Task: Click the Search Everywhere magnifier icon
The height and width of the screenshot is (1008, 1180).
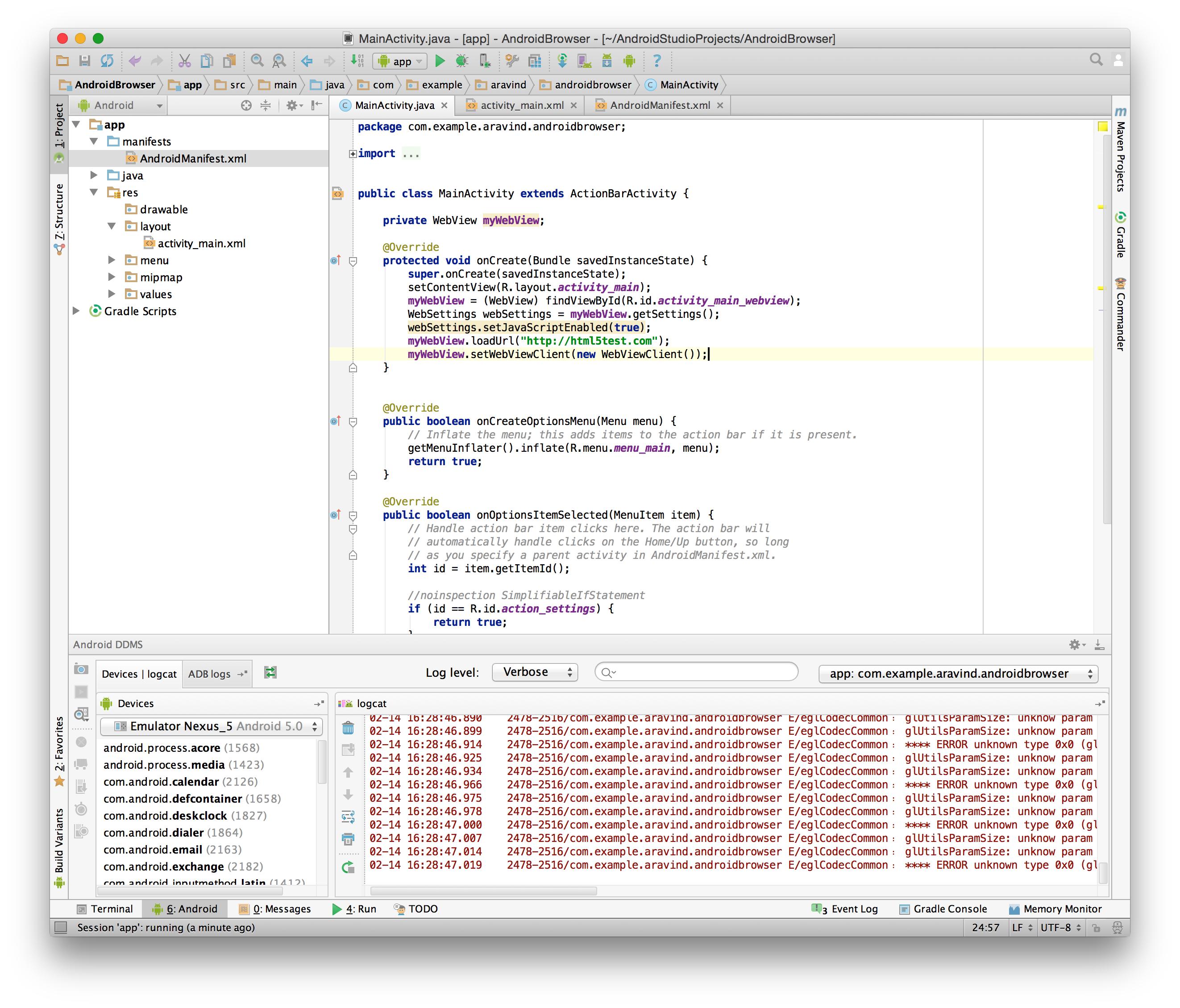Action: tap(1096, 60)
